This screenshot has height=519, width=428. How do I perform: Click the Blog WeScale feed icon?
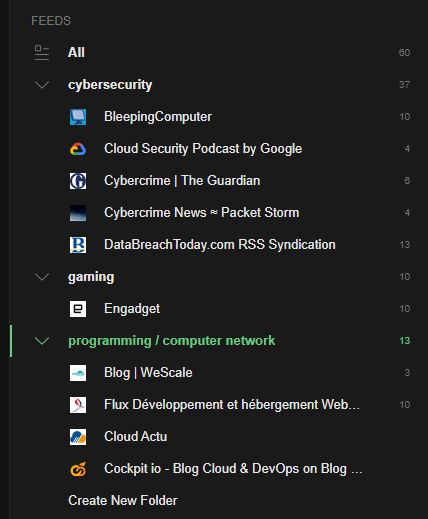pos(78,373)
